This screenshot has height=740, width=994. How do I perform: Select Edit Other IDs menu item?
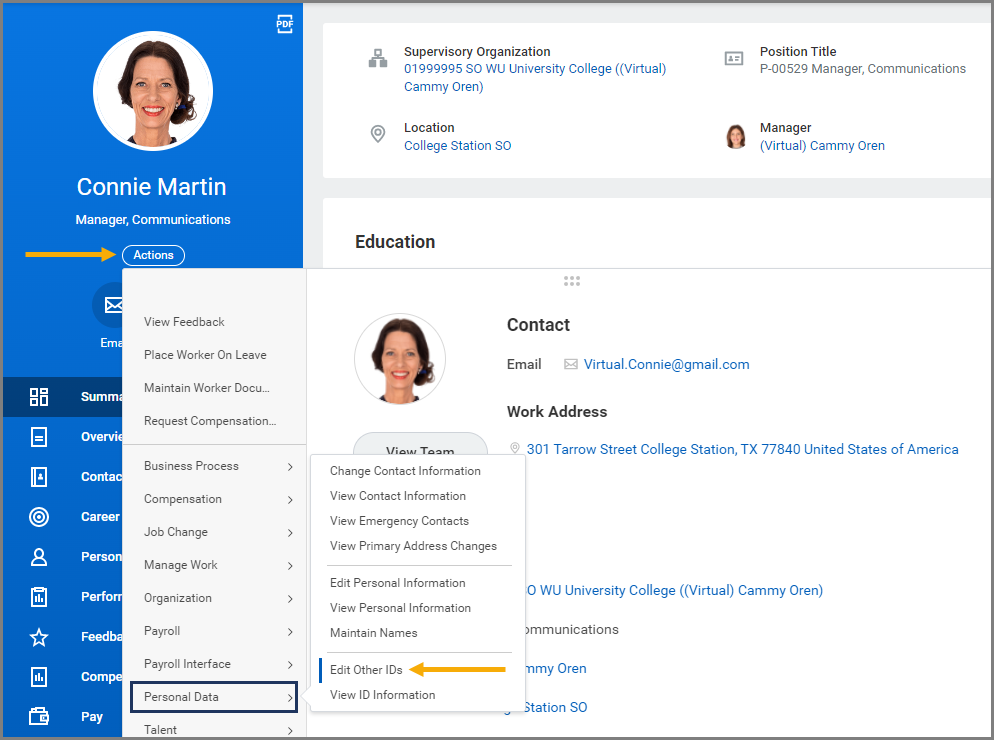coord(366,670)
